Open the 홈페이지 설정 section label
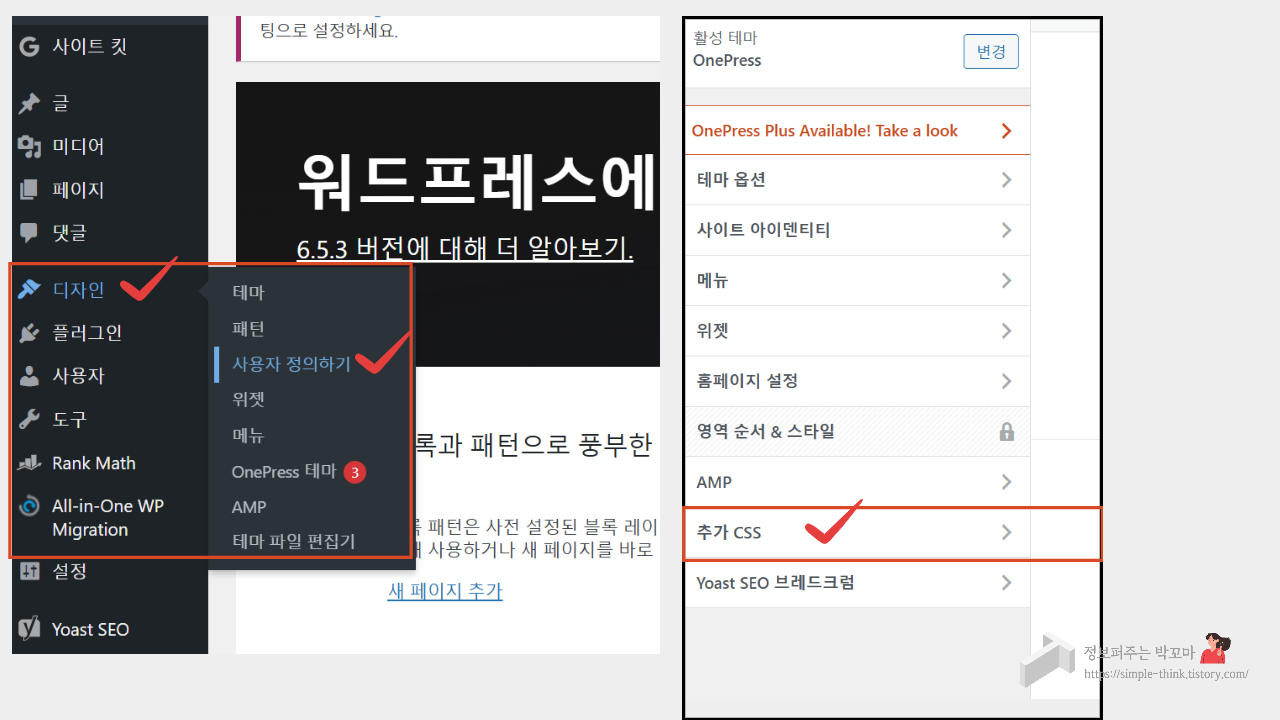1280x720 pixels. tap(747, 381)
